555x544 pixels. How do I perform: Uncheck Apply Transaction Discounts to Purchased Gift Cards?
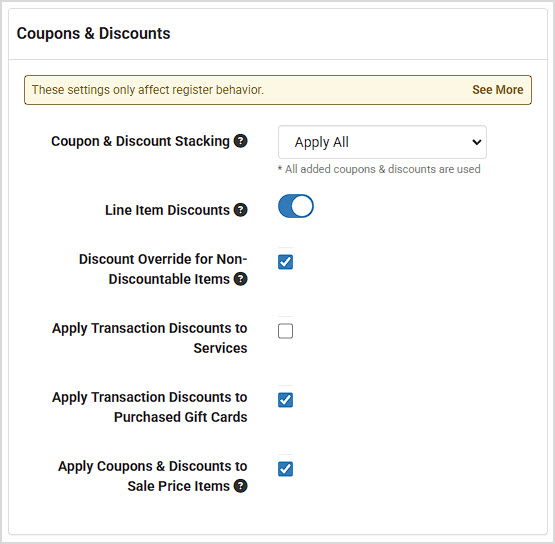(285, 400)
